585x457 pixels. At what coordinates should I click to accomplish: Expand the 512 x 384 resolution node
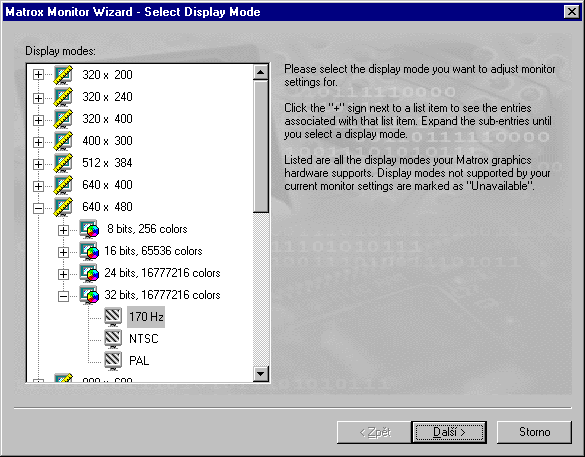38,164
